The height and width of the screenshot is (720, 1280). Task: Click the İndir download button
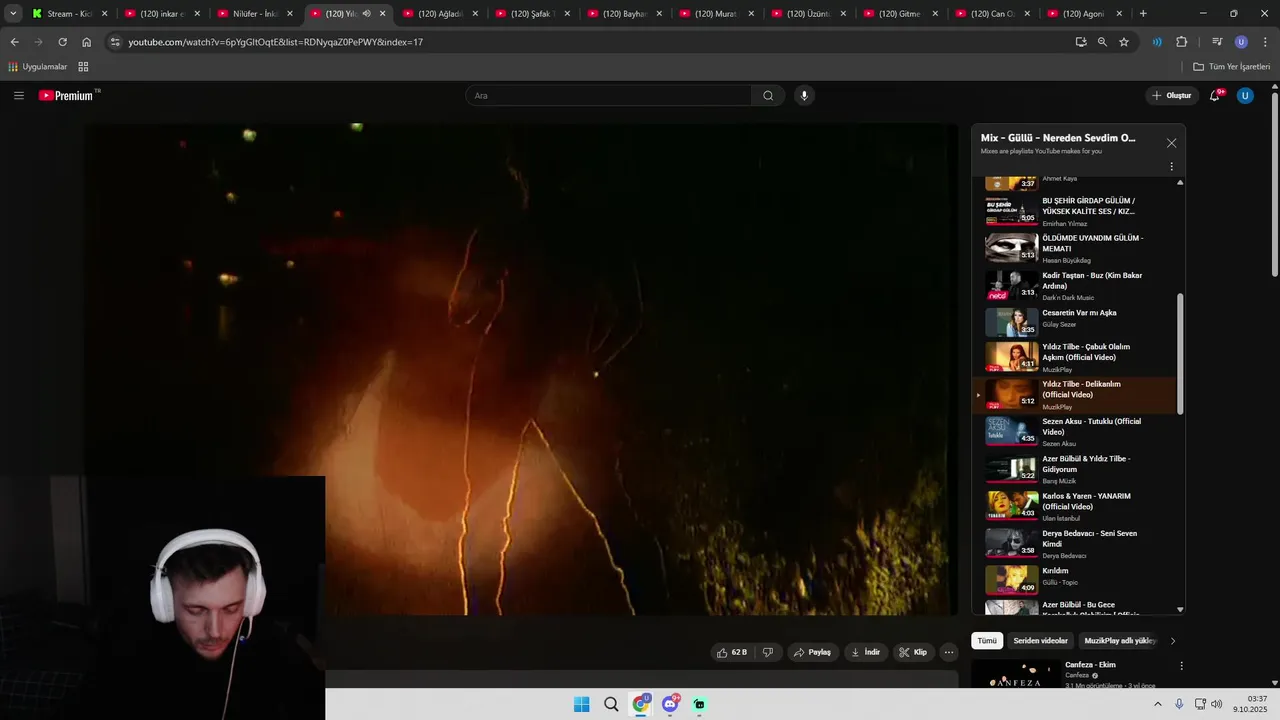click(865, 652)
